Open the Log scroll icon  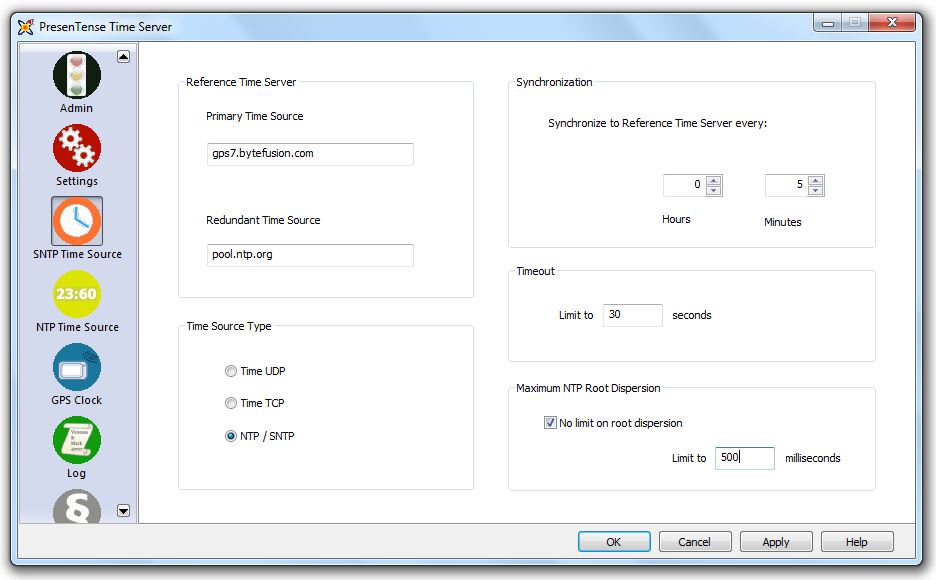click(x=77, y=440)
